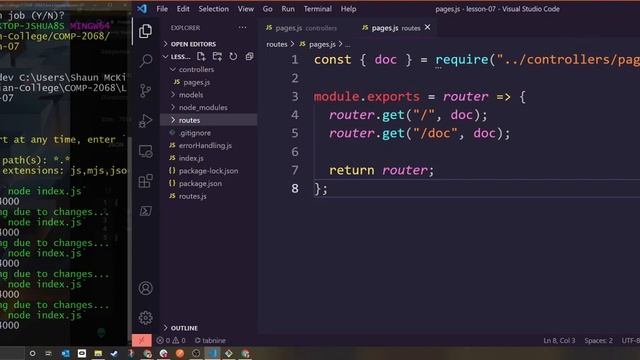Open the Run menu
Image resolution: width=640 pixels, height=360 pixels.
pos(288,9)
